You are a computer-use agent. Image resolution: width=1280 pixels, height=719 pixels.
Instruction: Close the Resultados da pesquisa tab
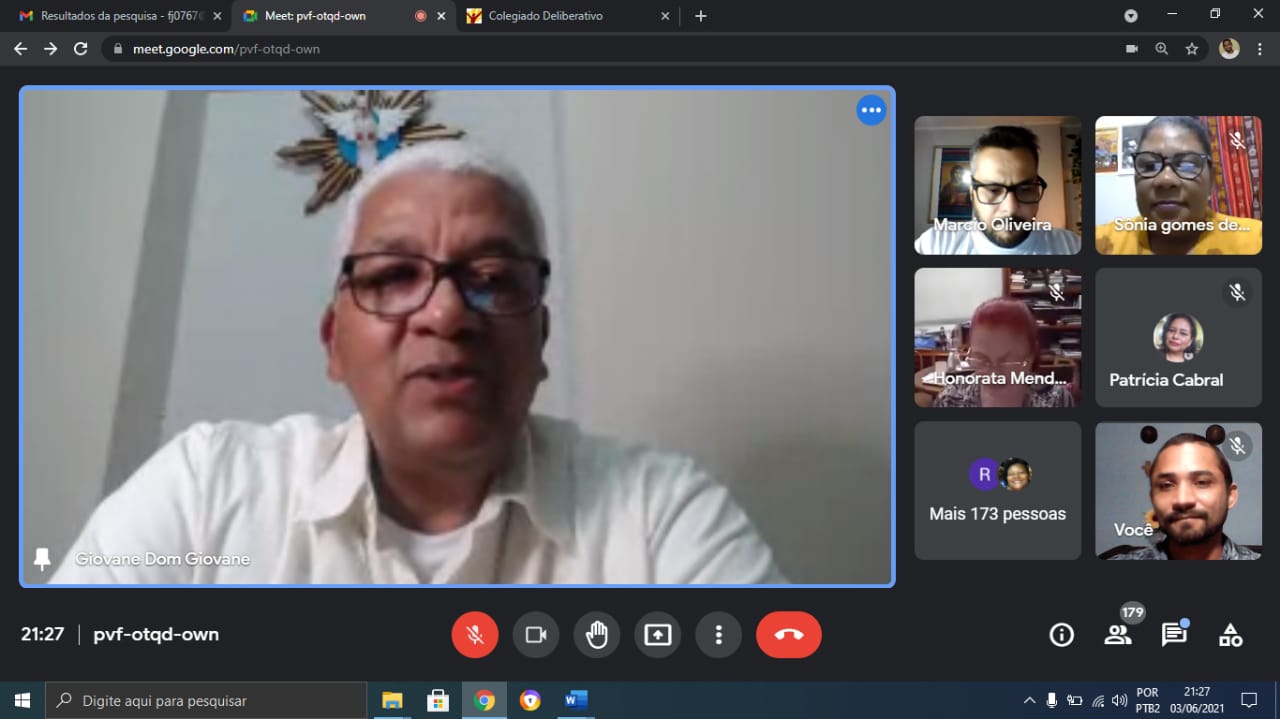217,16
